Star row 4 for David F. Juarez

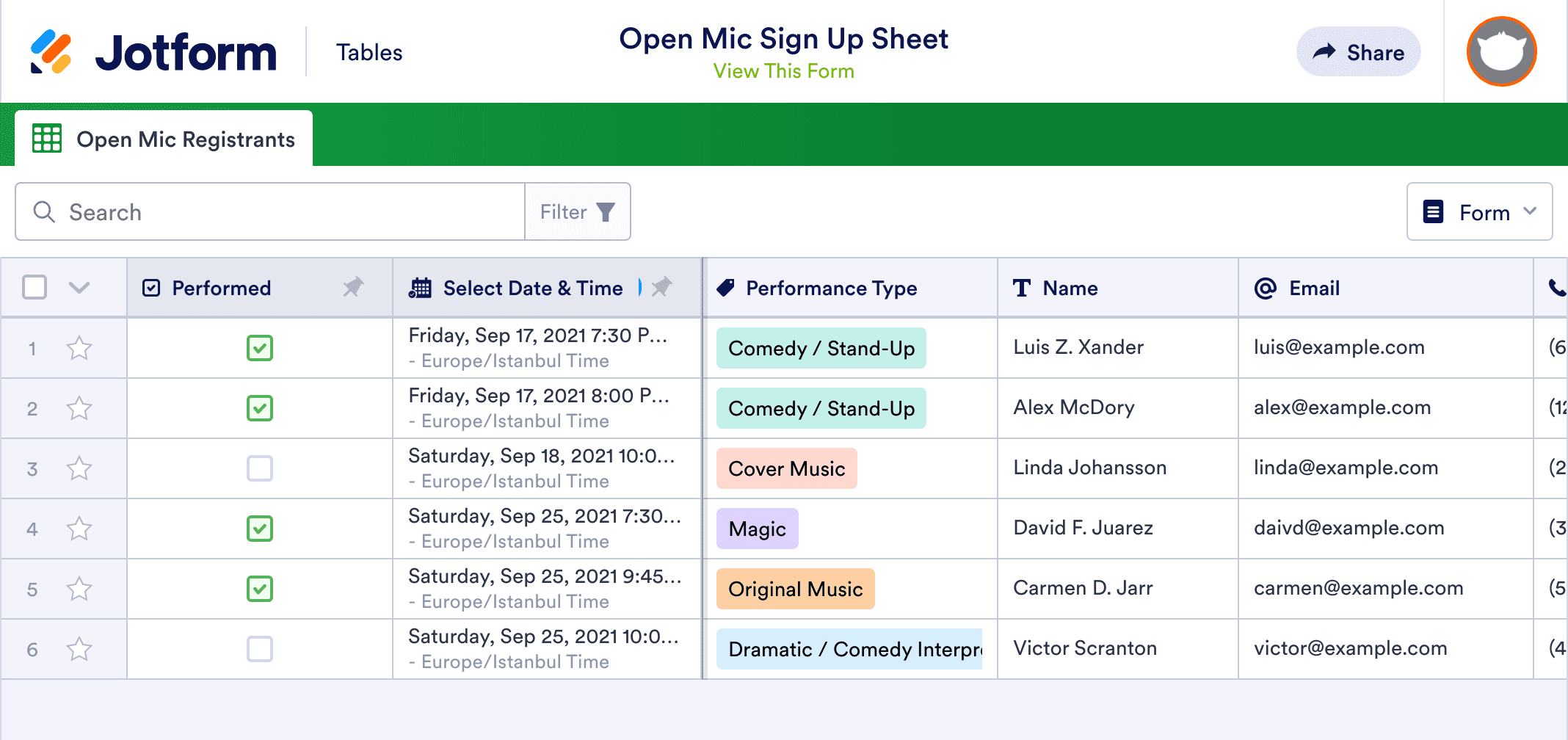[x=79, y=529]
